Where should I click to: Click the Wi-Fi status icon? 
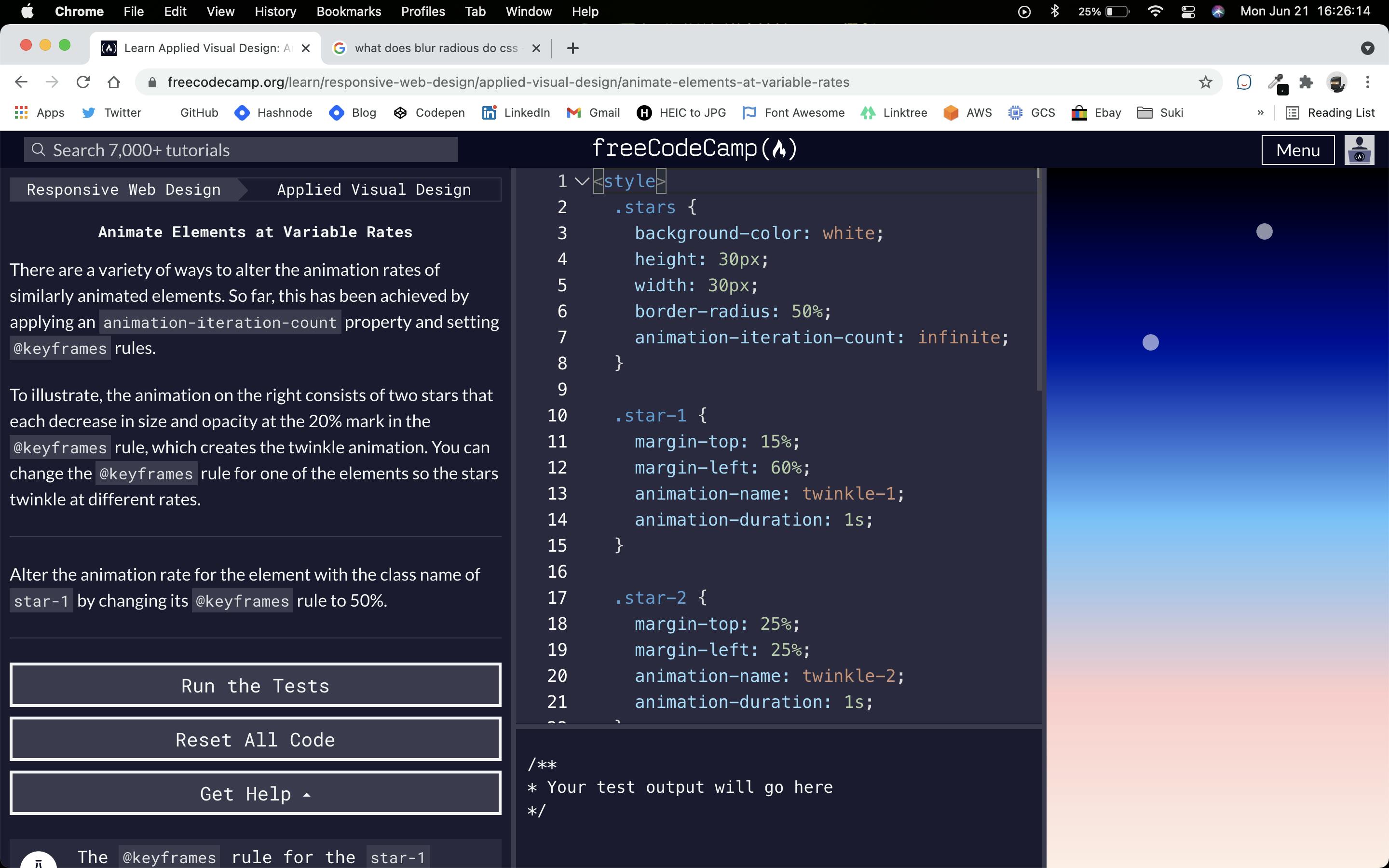tap(1156, 12)
